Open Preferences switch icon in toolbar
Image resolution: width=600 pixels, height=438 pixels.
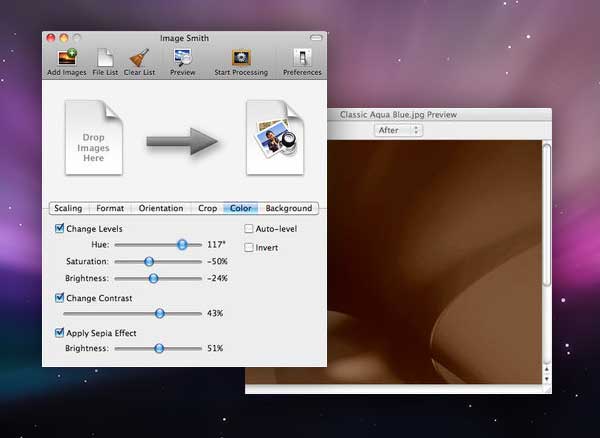(x=302, y=58)
